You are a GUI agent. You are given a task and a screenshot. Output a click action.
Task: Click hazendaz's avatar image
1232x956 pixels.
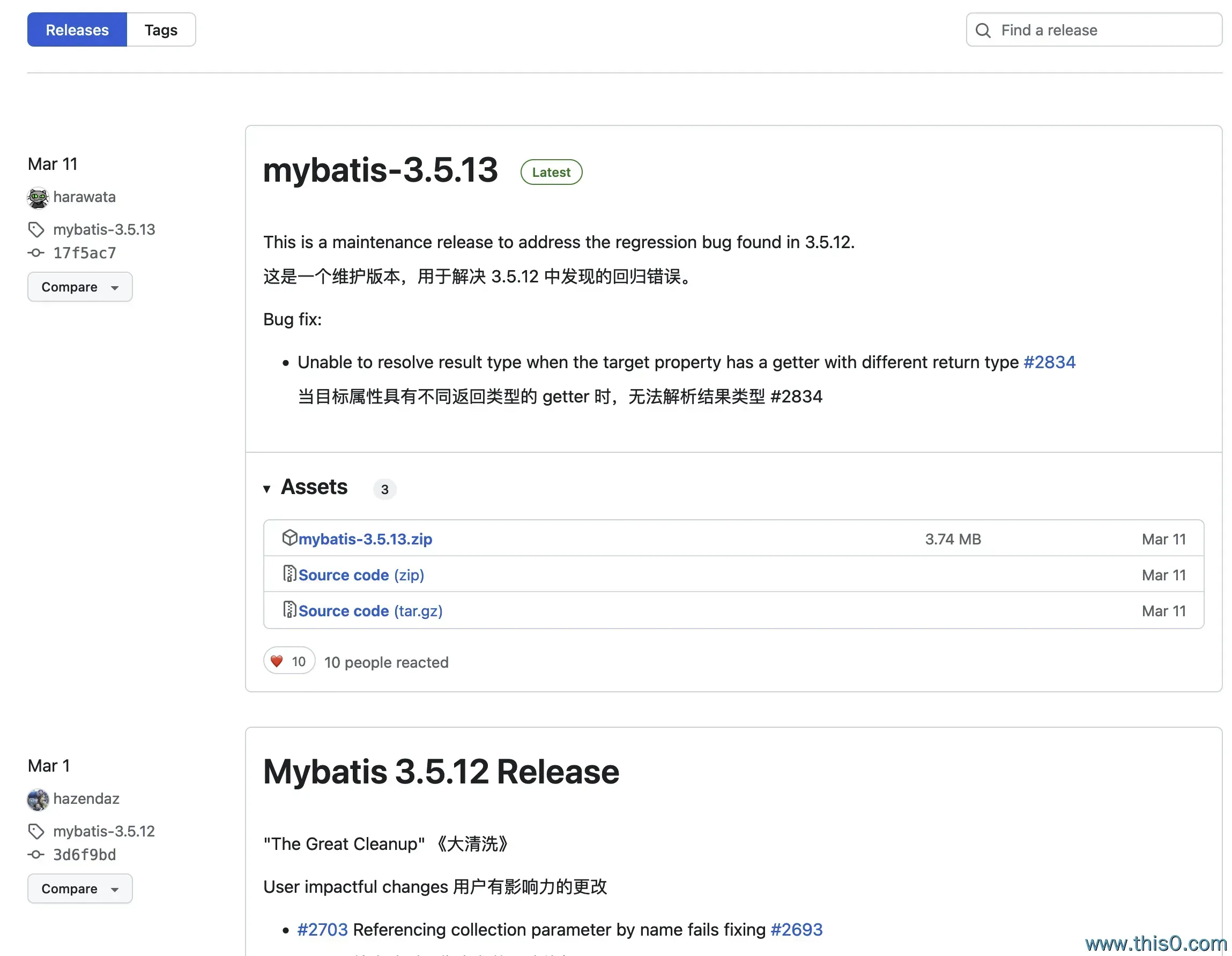click(38, 799)
